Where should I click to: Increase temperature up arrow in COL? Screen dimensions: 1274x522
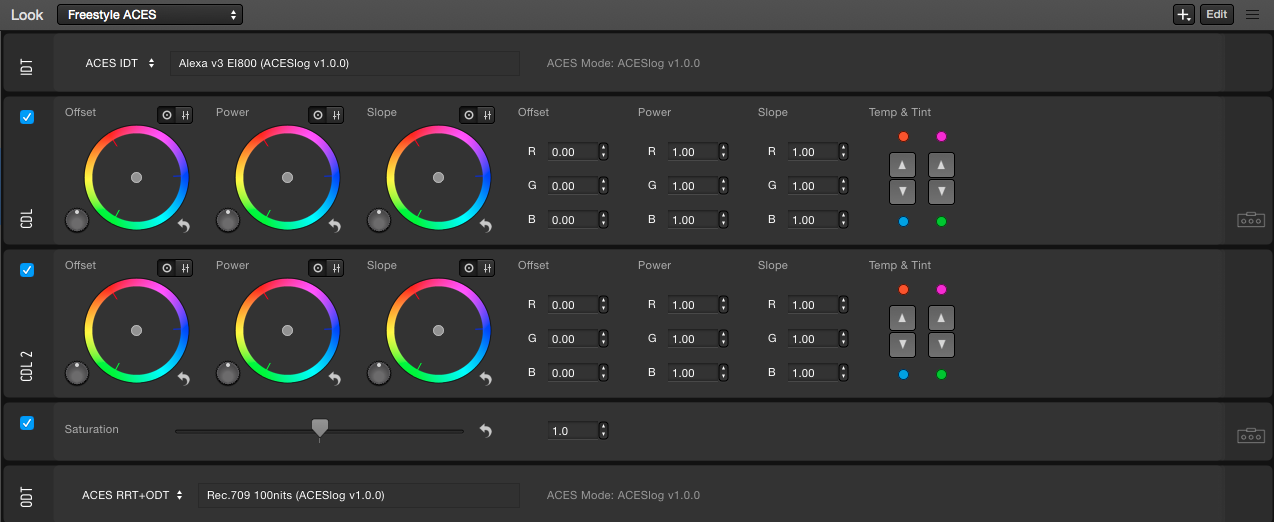(x=903, y=165)
